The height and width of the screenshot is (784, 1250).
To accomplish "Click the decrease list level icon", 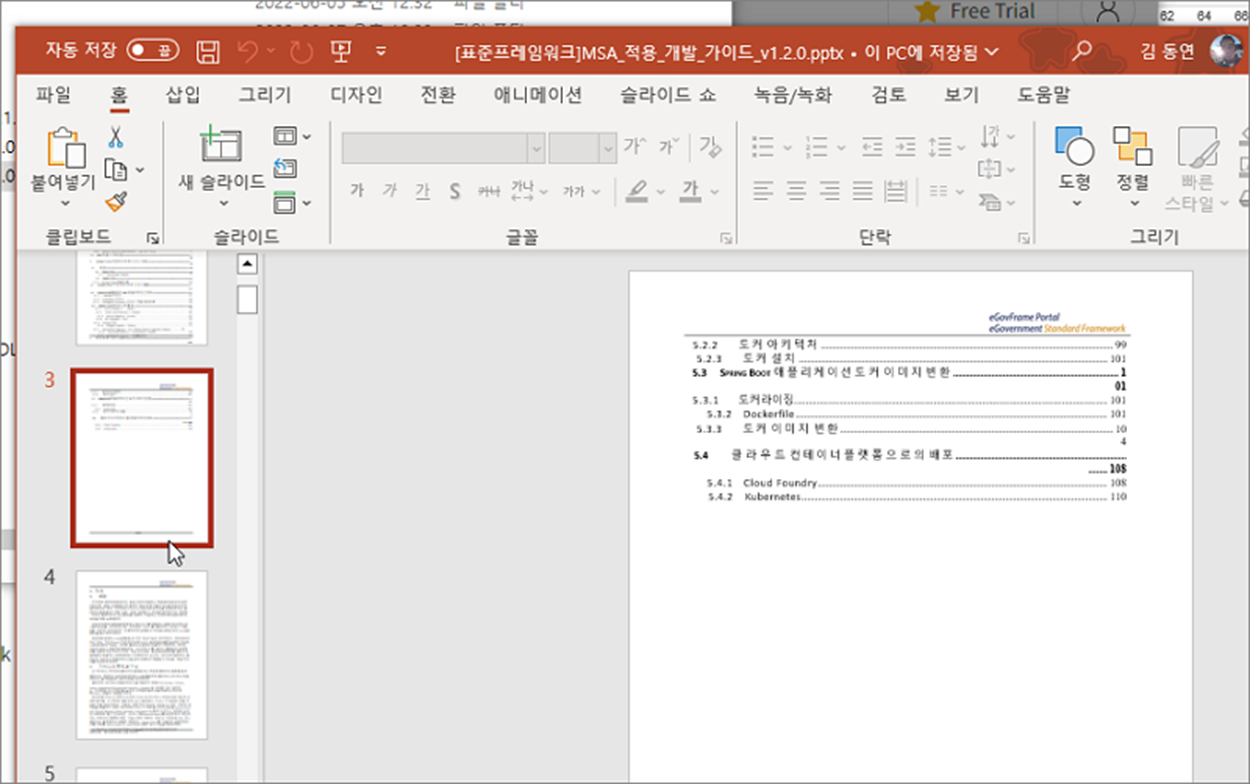I will click(872, 147).
